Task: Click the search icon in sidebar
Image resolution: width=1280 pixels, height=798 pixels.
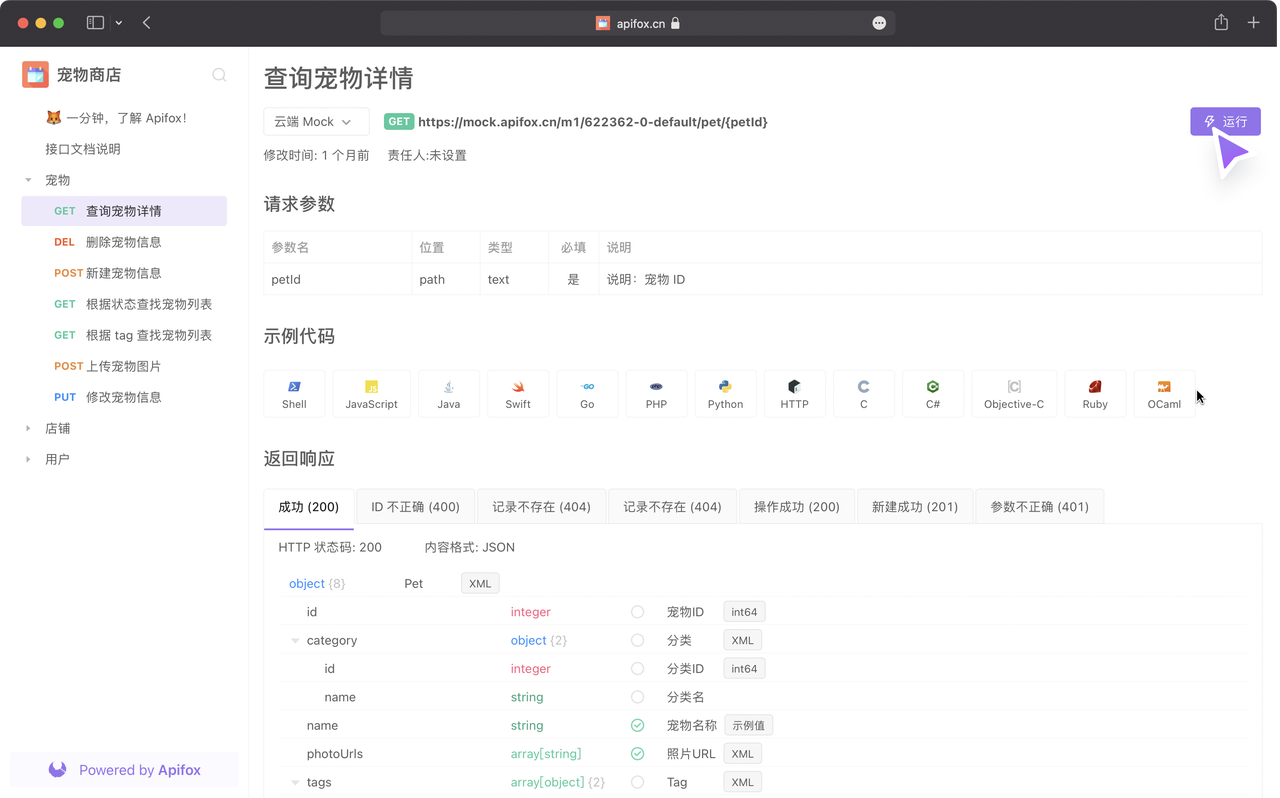Action: [x=219, y=75]
